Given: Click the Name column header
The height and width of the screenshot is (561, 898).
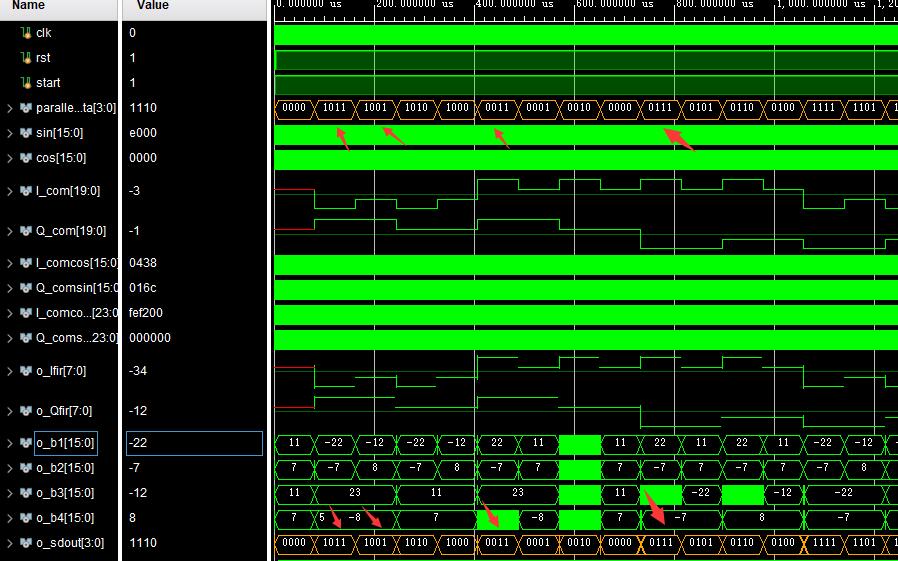Looking at the screenshot, I should 28,5.
